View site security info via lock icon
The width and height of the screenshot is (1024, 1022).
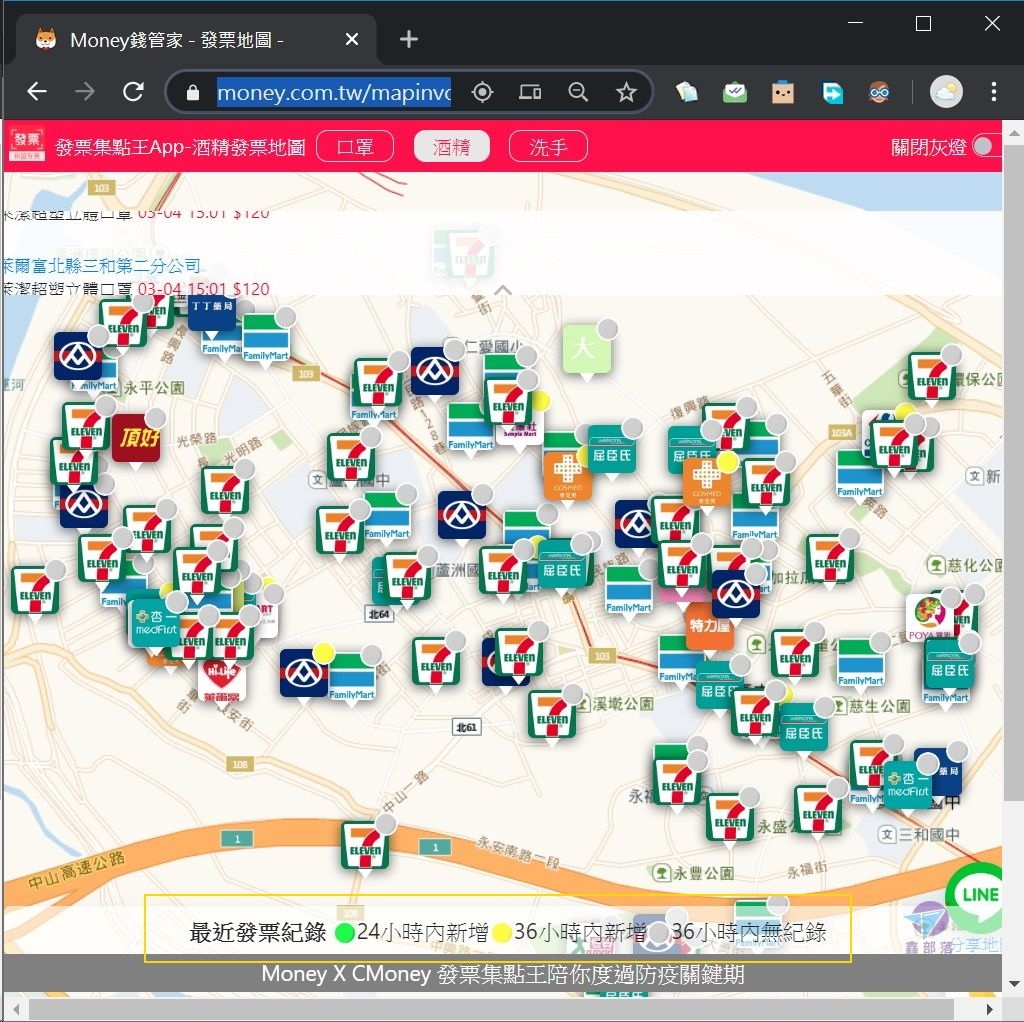coord(193,93)
